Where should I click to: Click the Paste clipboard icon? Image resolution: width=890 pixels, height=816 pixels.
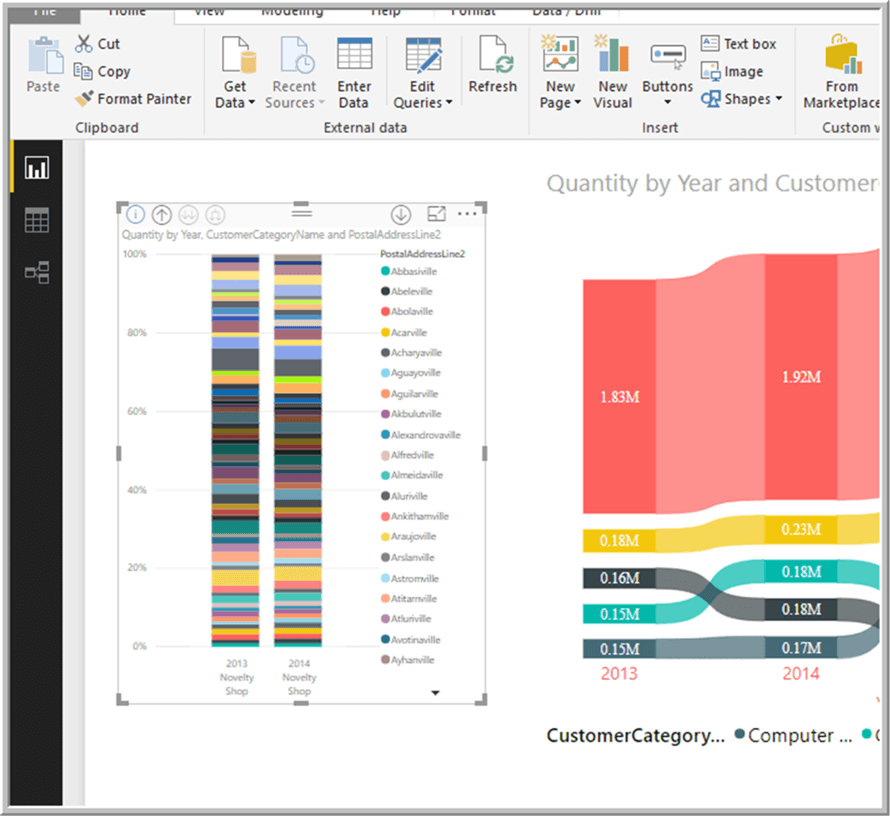pos(44,56)
